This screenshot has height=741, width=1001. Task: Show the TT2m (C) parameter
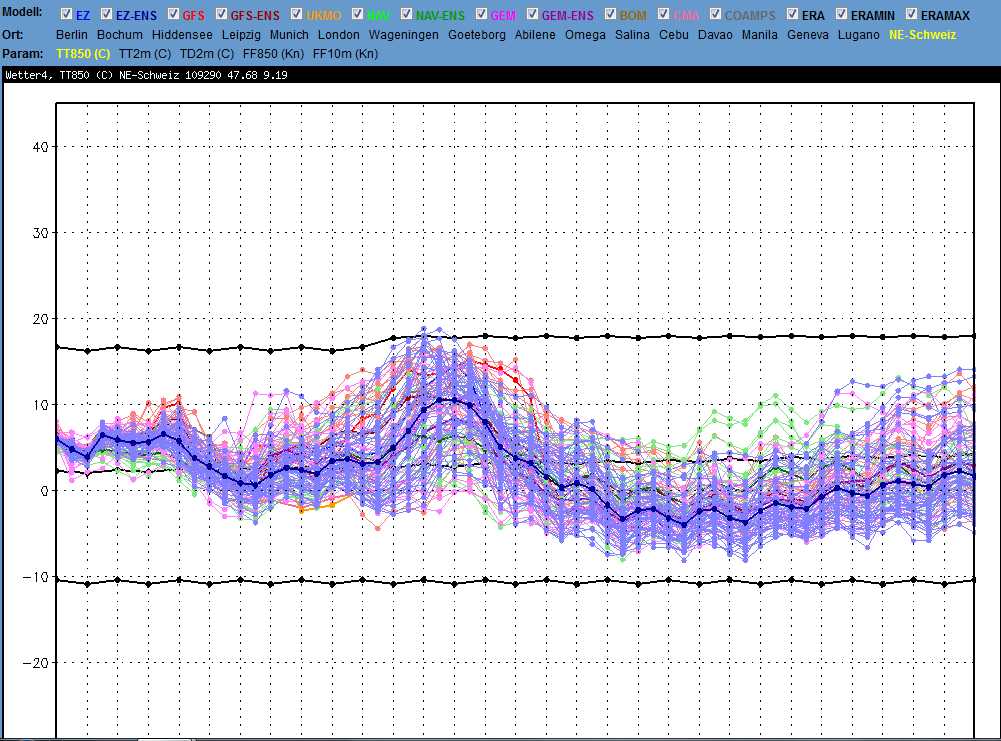click(x=145, y=52)
